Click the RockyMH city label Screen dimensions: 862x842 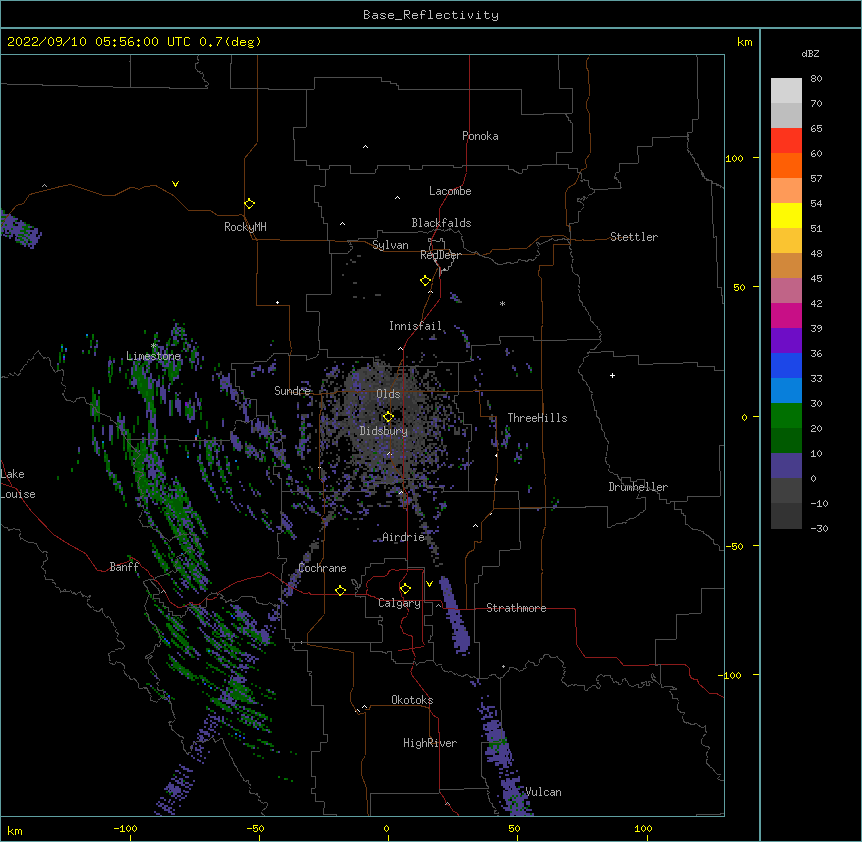pos(245,227)
